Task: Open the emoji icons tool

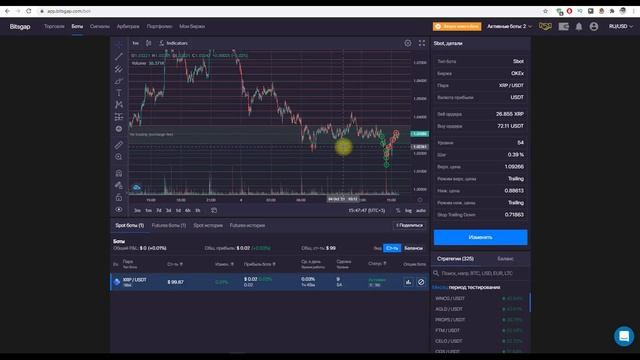Action: tap(119, 129)
